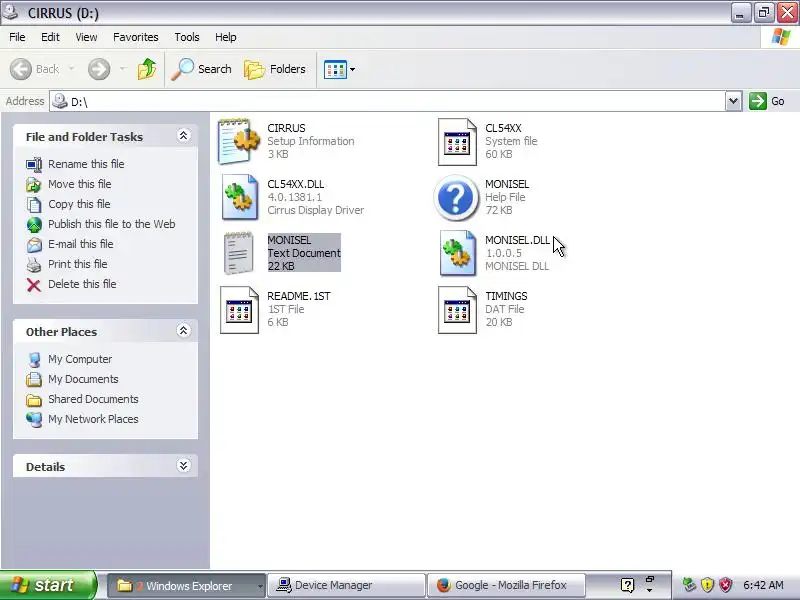This screenshot has width=800, height=600.
Task: Click the D:\ address field
Action: (387, 101)
